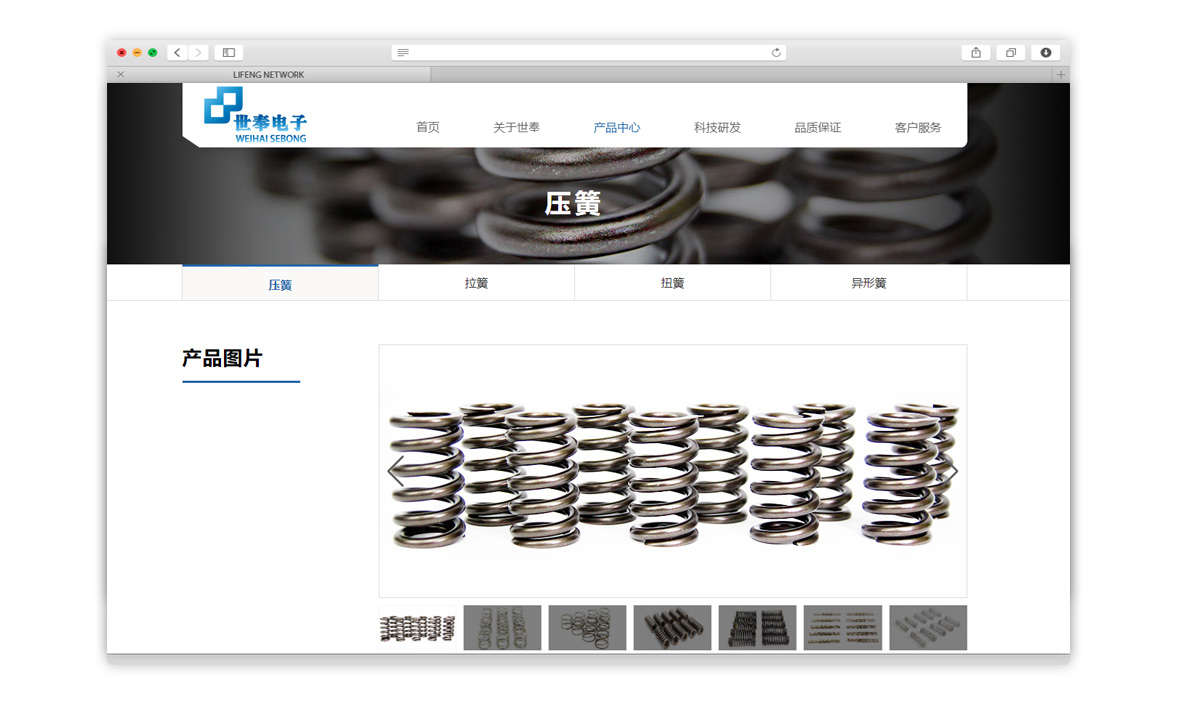Select the seventh thumbnail in the strip
This screenshot has width=1188, height=711.
(928, 628)
